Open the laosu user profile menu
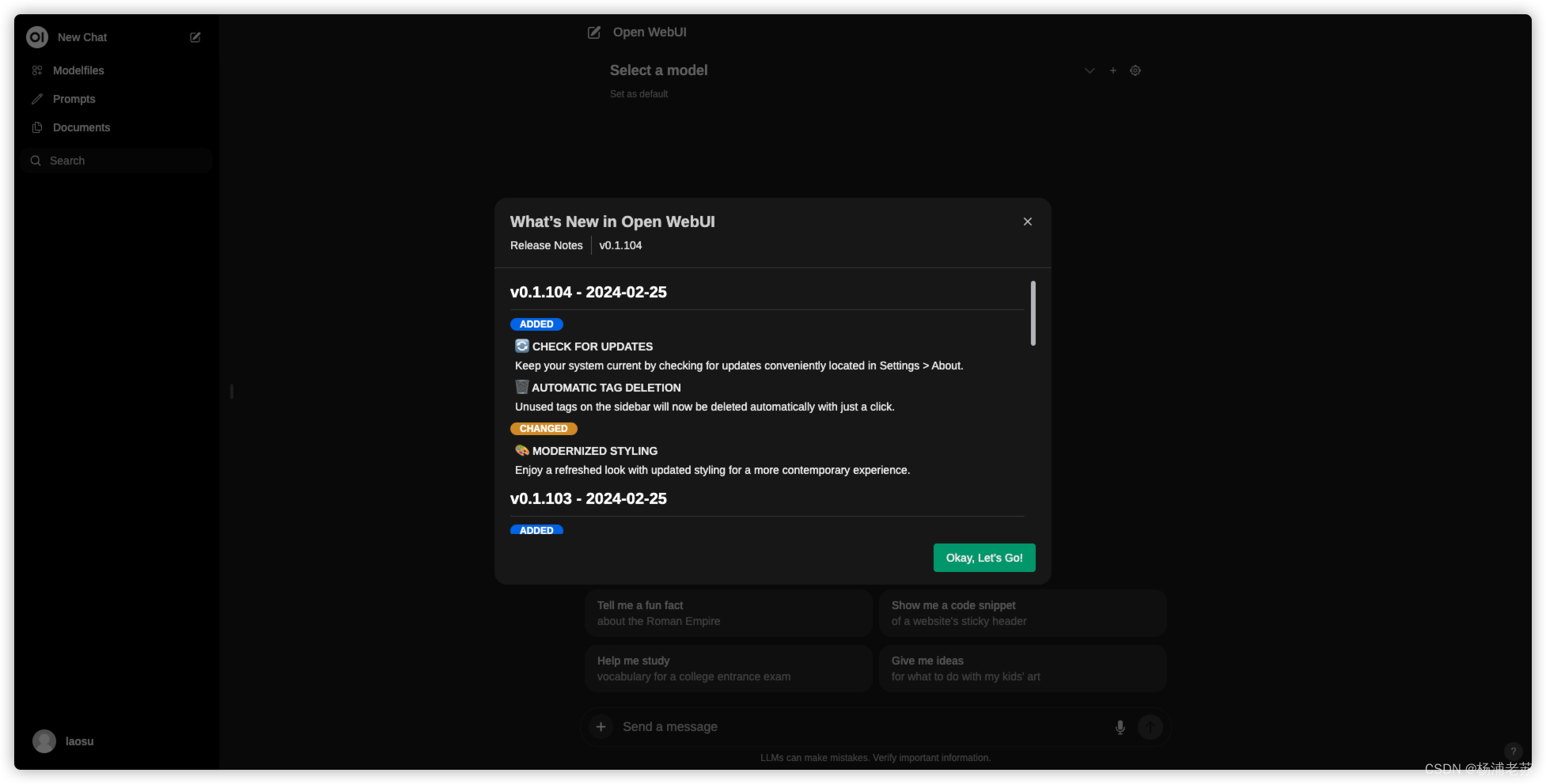Image resolution: width=1546 pixels, height=784 pixels. pos(116,741)
